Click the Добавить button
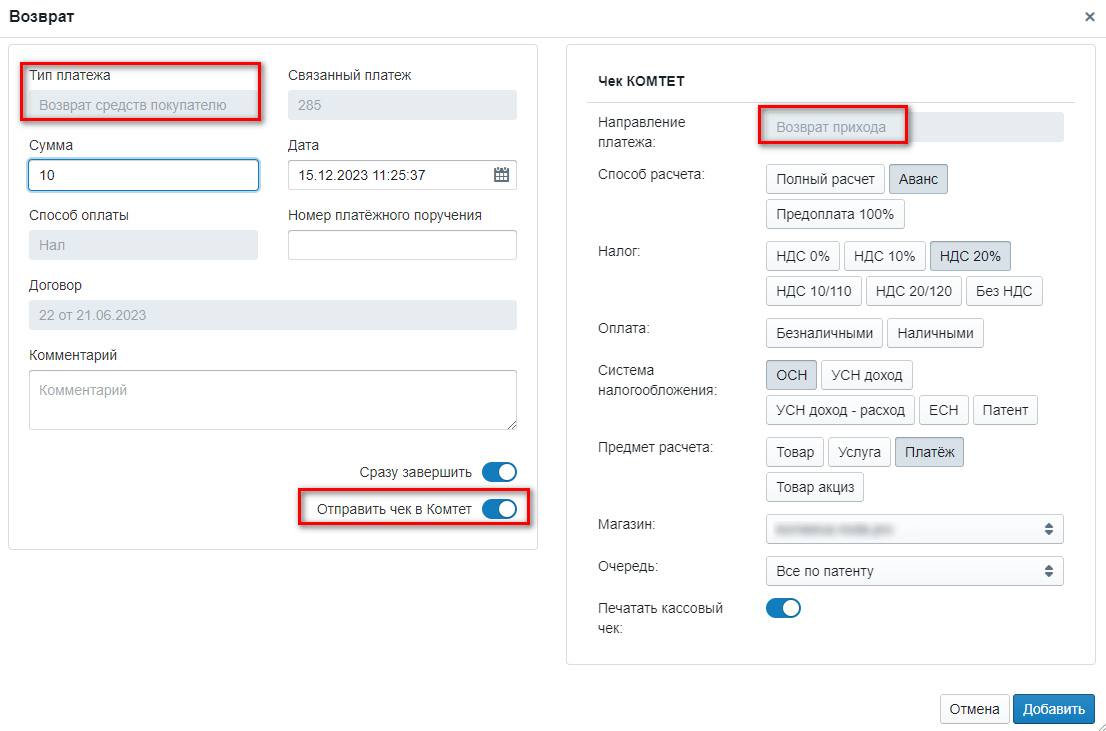Screen dimensions: 1106x731 coord(1054,709)
